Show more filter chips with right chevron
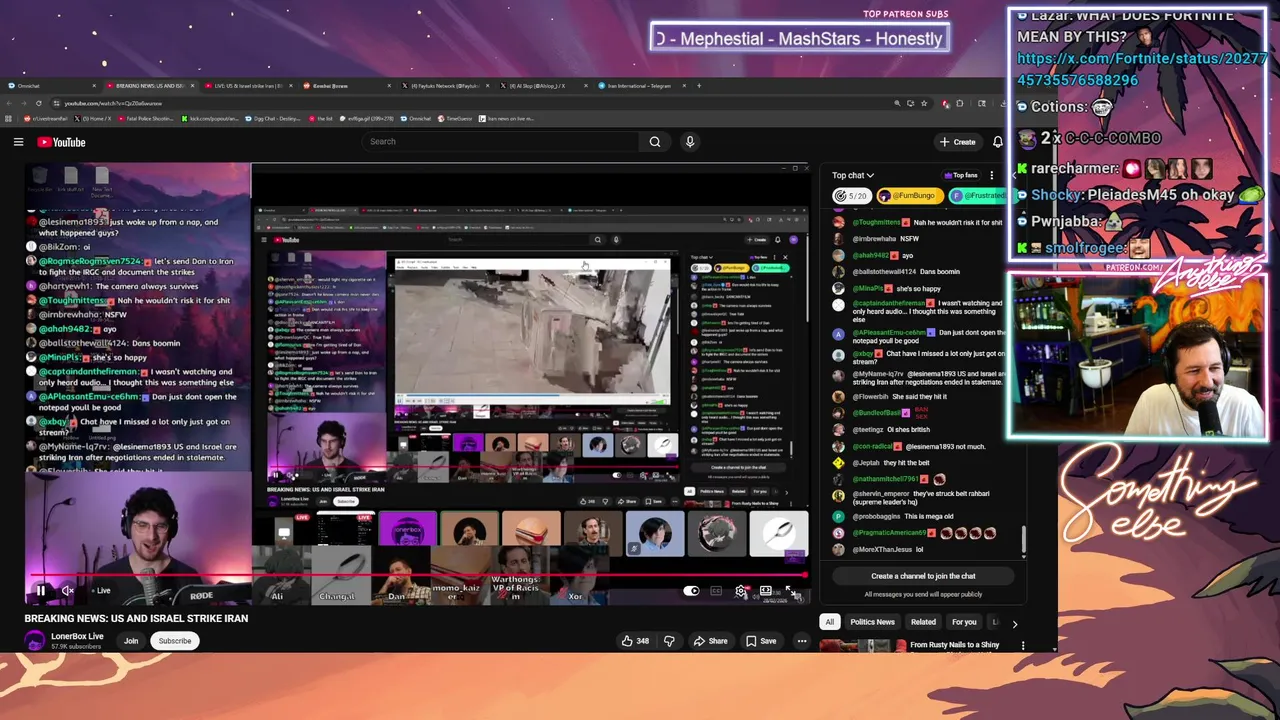 coord(1014,623)
